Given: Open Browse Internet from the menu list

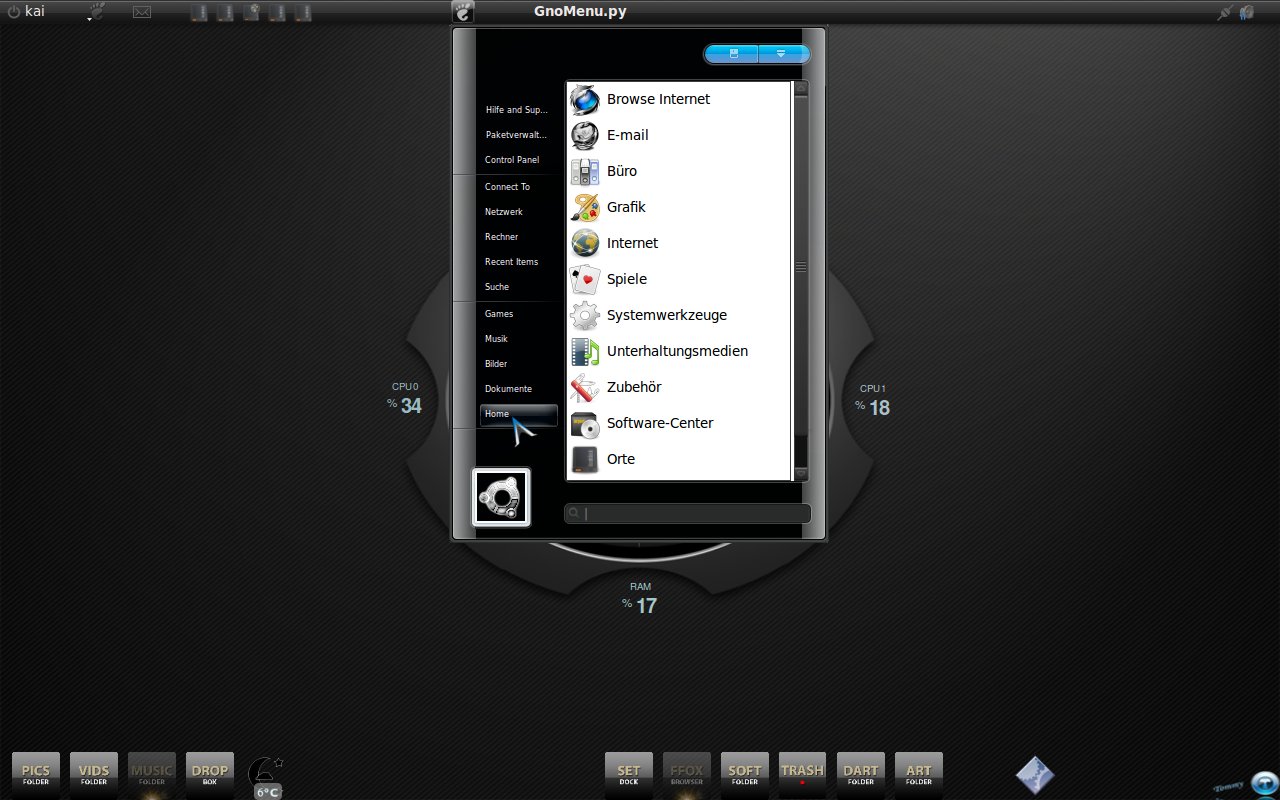Looking at the screenshot, I should 679,99.
